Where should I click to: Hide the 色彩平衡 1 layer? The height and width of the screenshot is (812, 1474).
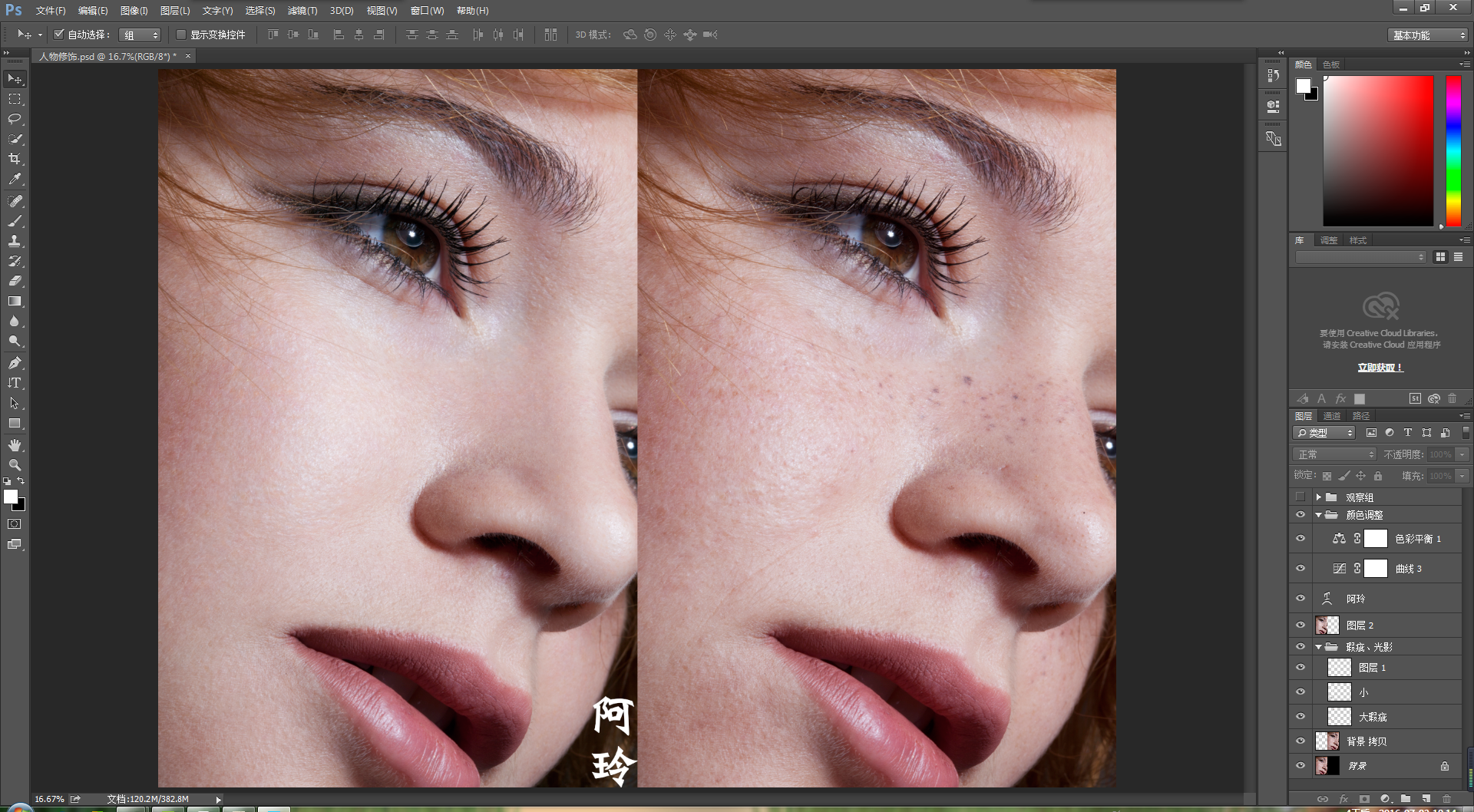[x=1300, y=539]
